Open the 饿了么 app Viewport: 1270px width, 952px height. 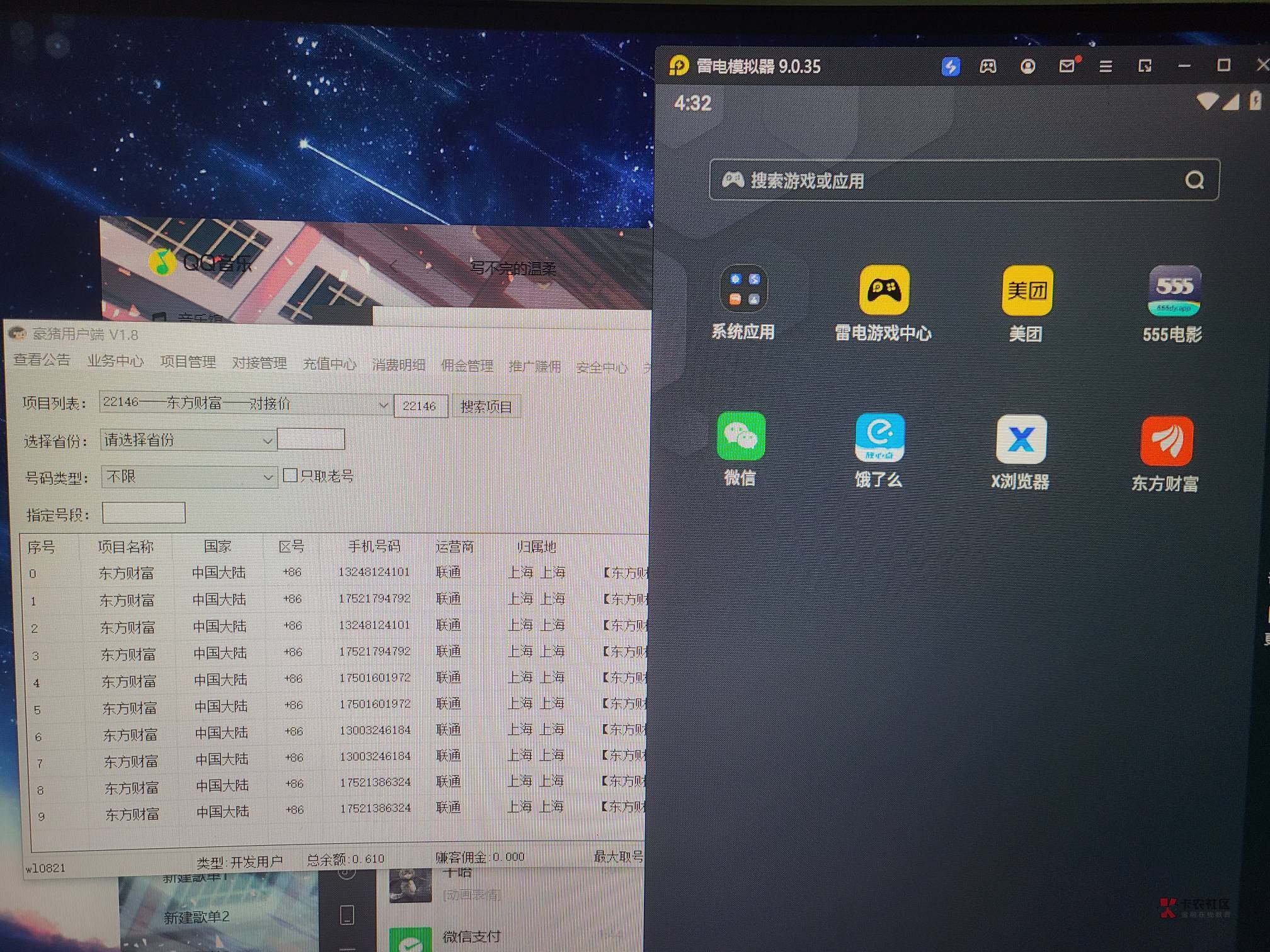[879, 438]
